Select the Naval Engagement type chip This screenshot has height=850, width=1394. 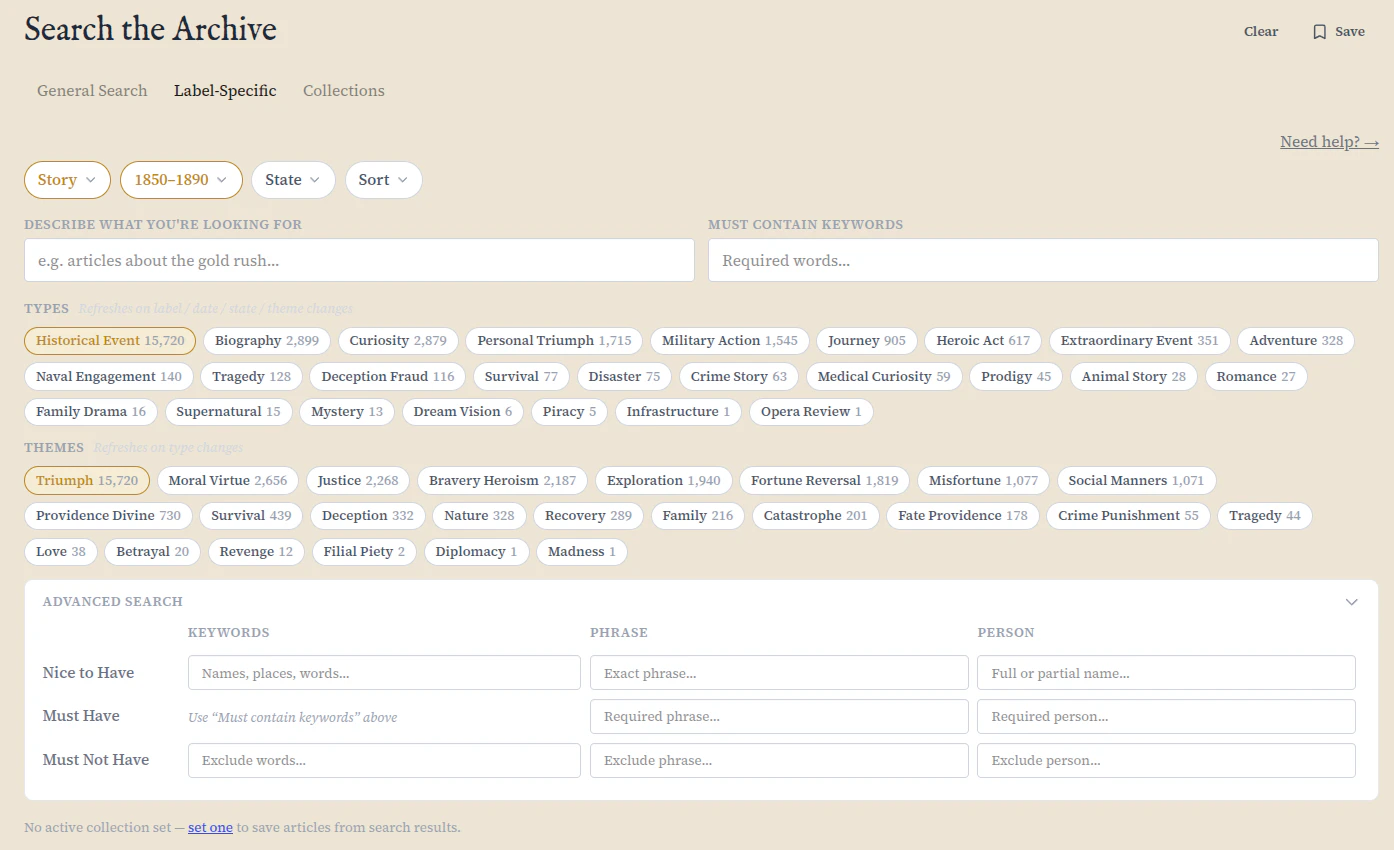(x=109, y=377)
